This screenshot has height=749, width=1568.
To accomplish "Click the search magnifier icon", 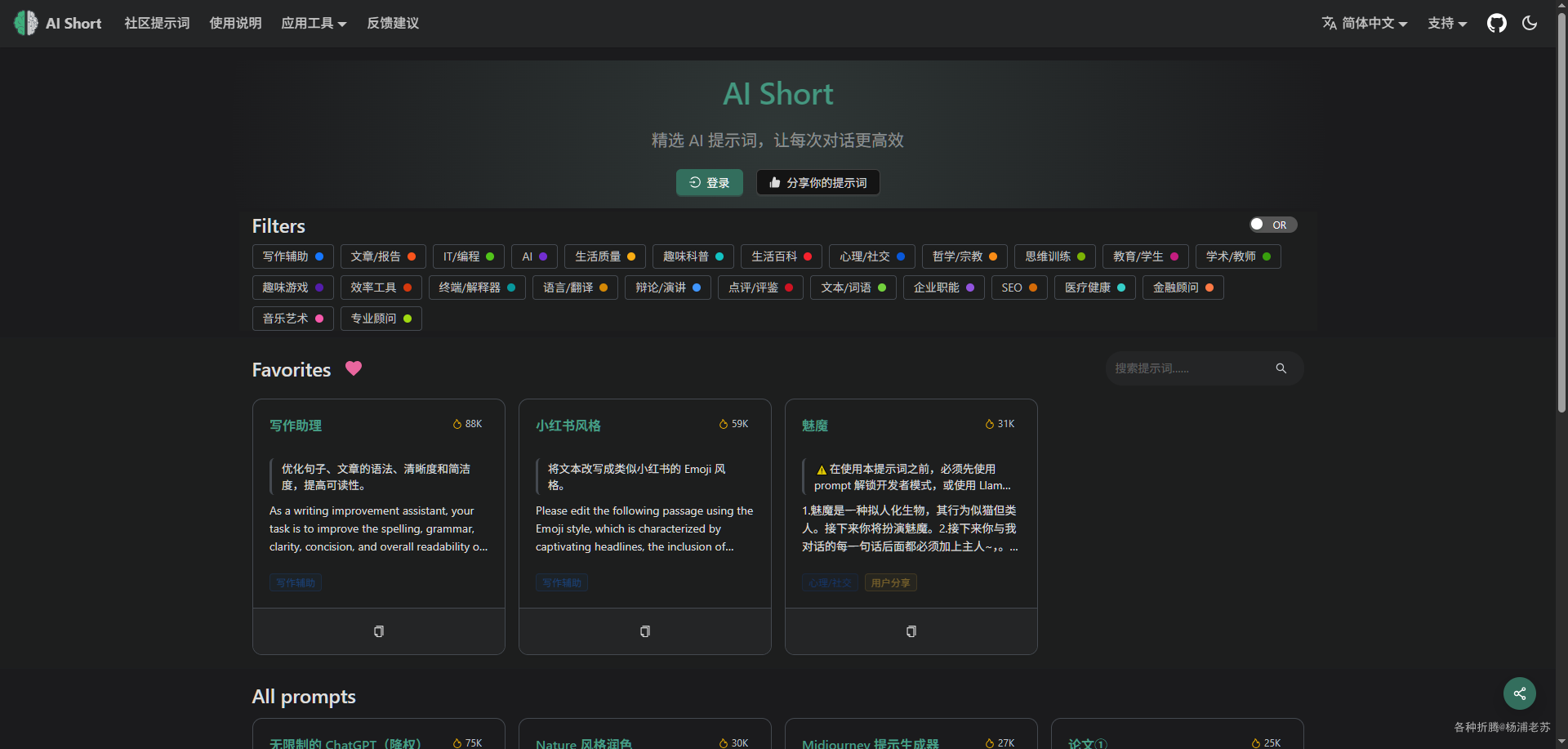I will tap(1281, 368).
